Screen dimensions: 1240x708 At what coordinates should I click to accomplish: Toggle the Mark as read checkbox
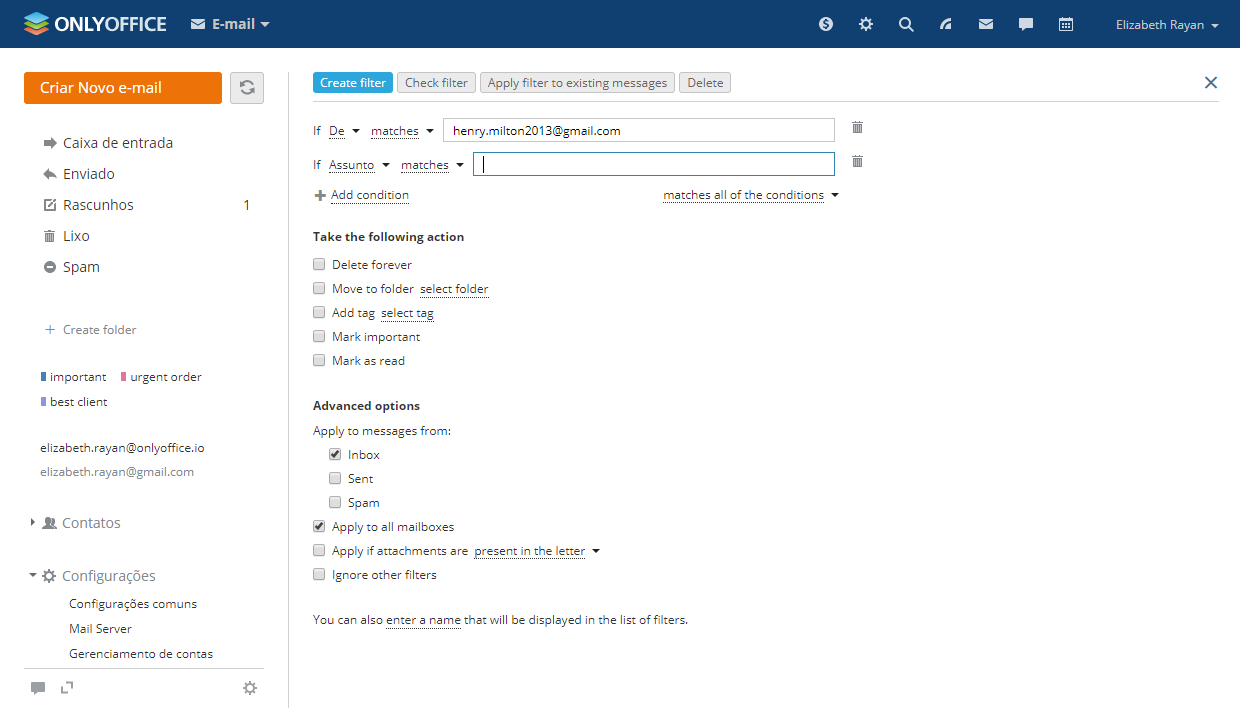pos(319,361)
